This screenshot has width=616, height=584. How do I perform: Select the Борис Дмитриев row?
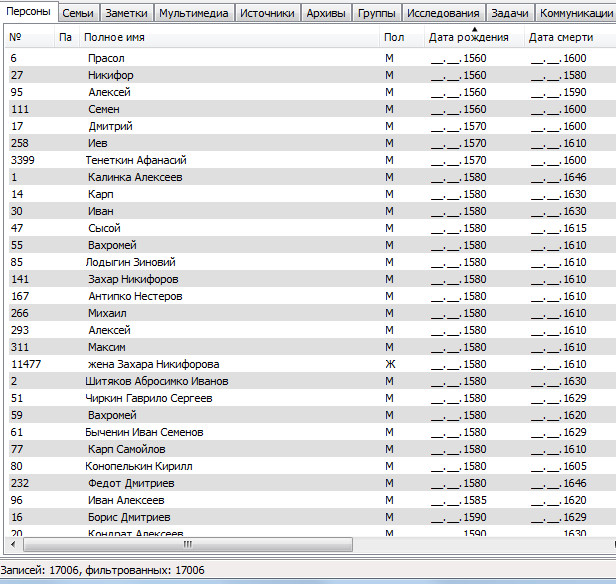[310, 518]
